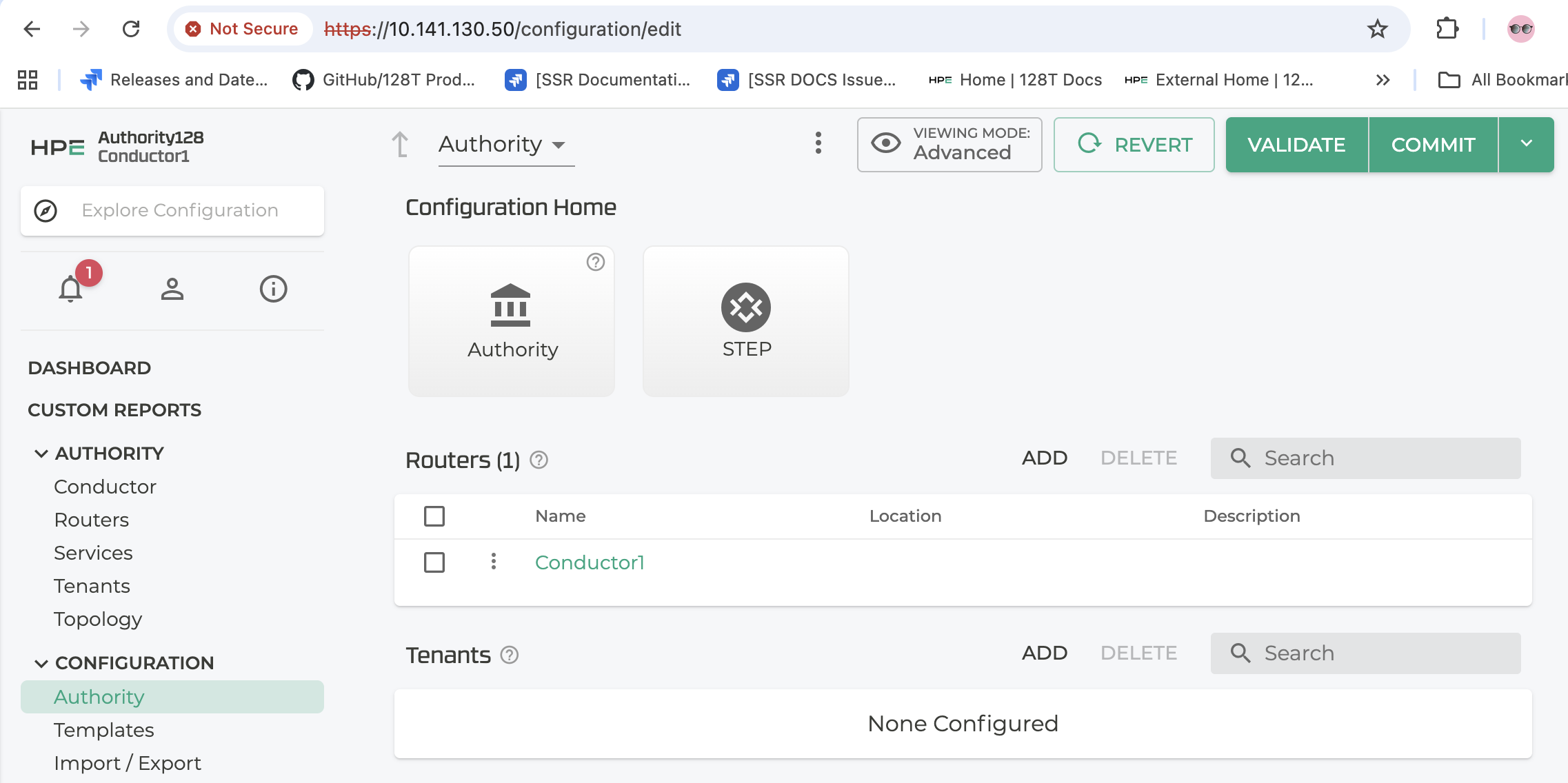Click the help icon next to Routers
The image size is (1568, 783).
click(x=539, y=460)
